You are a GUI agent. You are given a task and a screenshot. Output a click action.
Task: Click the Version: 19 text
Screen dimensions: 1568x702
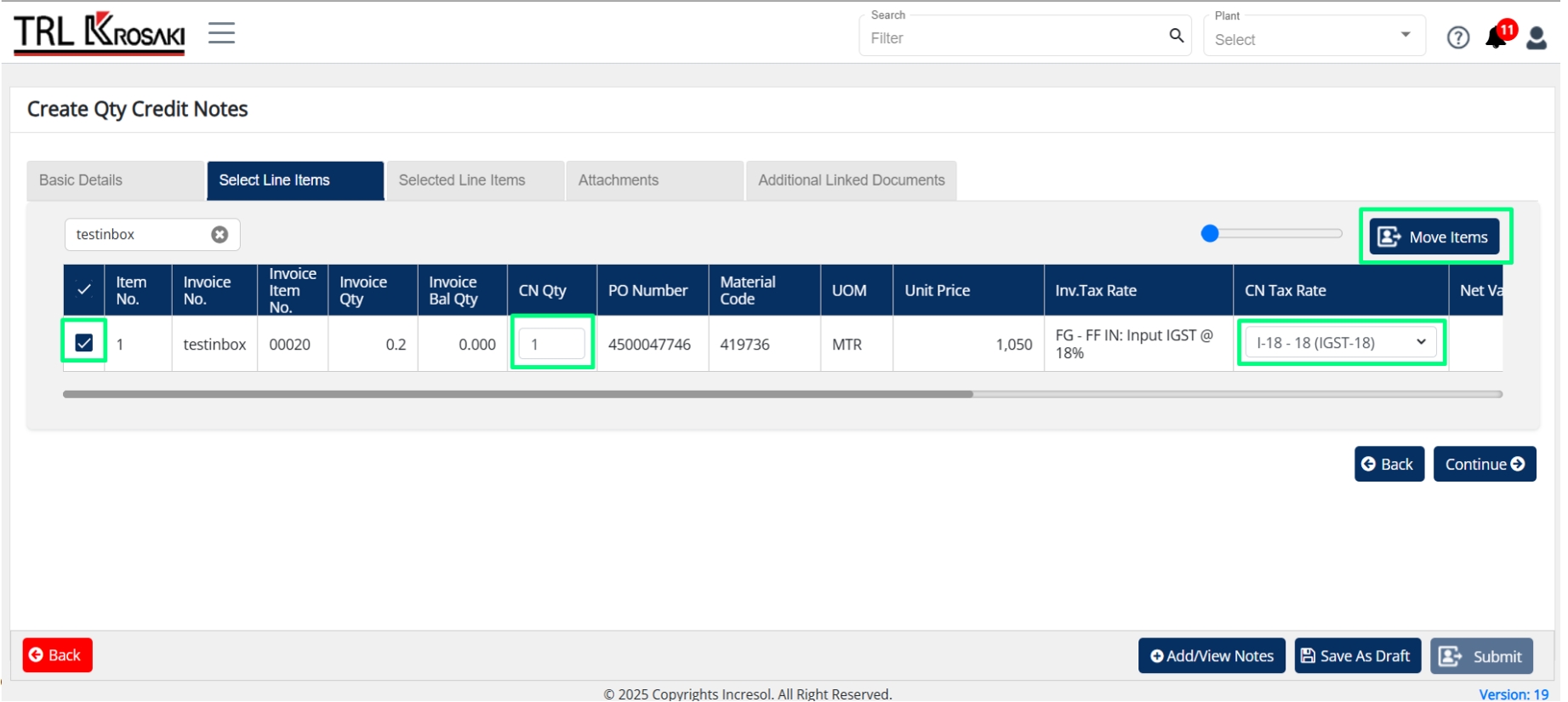(x=1514, y=694)
